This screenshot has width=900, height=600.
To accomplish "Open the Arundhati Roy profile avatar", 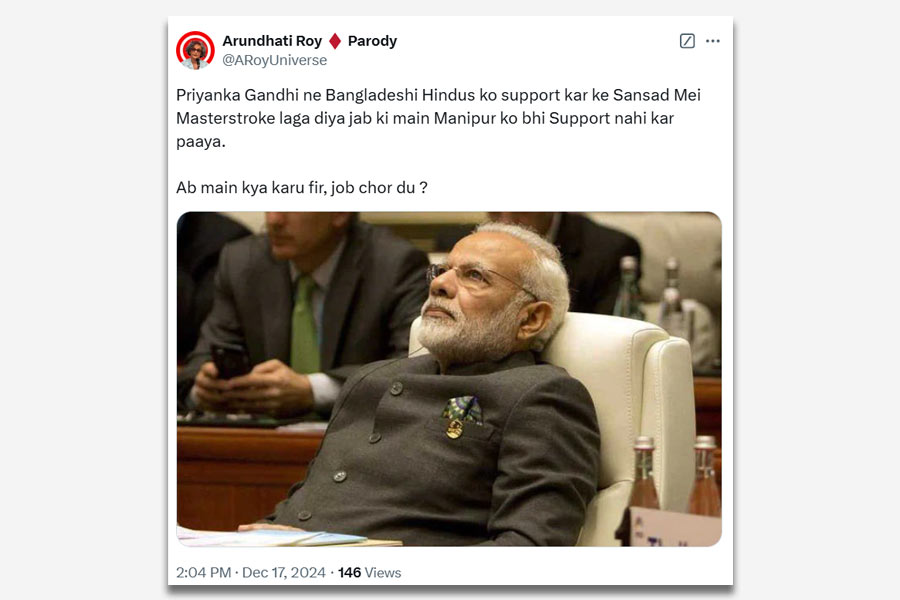I will click(195, 50).
